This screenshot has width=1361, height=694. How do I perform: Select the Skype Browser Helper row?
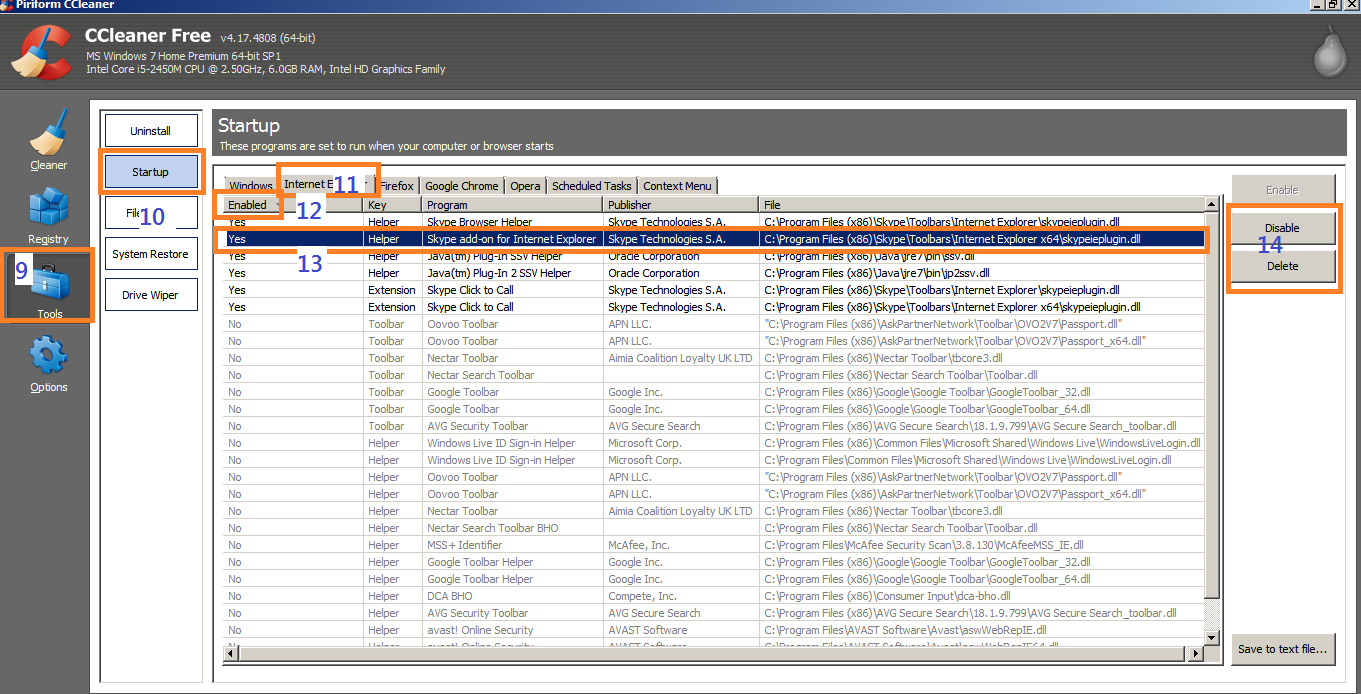click(x=713, y=222)
